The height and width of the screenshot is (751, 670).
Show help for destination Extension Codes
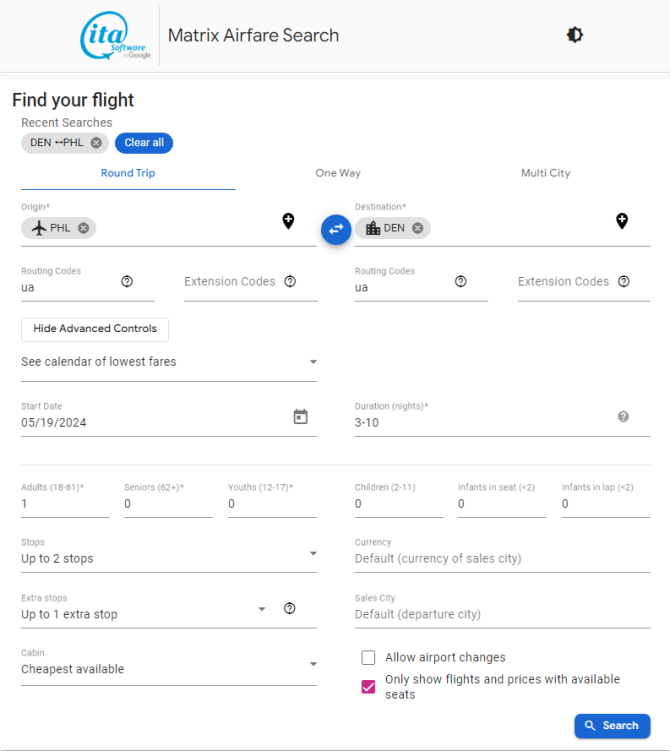click(624, 281)
